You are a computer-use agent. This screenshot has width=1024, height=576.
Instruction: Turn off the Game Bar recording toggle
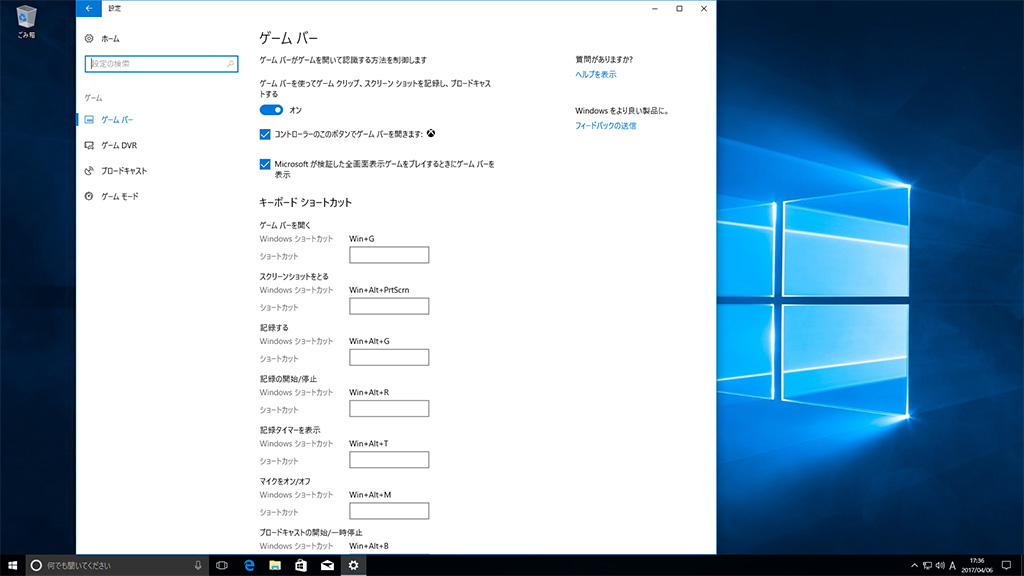click(271, 110)
